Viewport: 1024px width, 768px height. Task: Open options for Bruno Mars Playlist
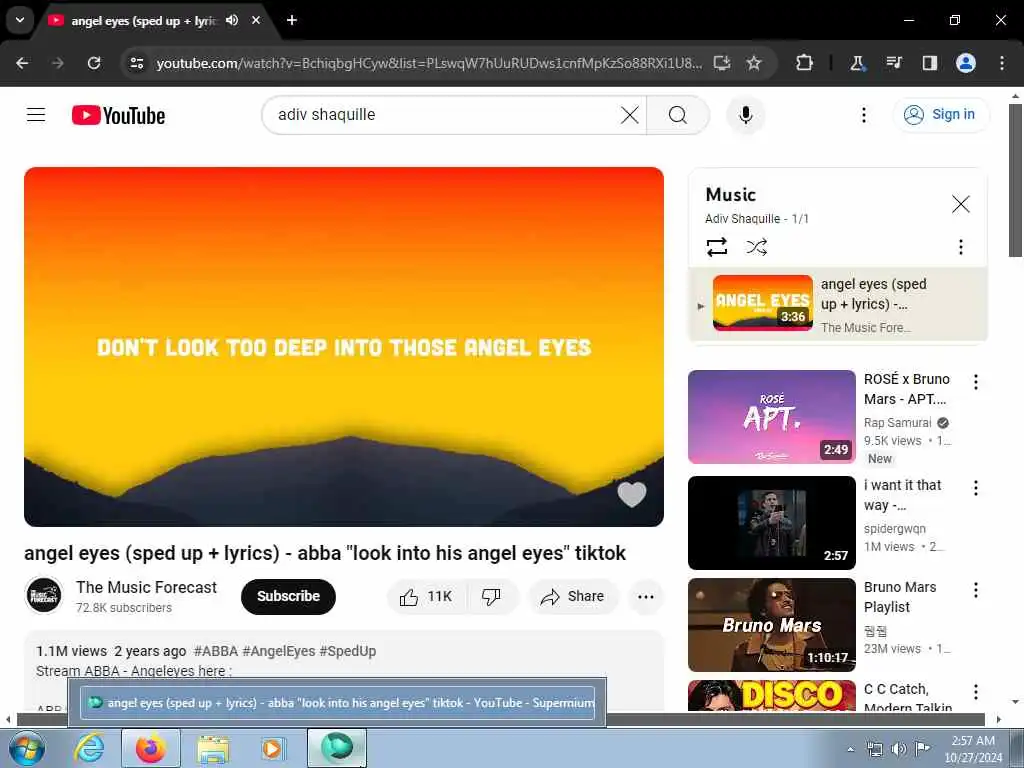point(976,590)
